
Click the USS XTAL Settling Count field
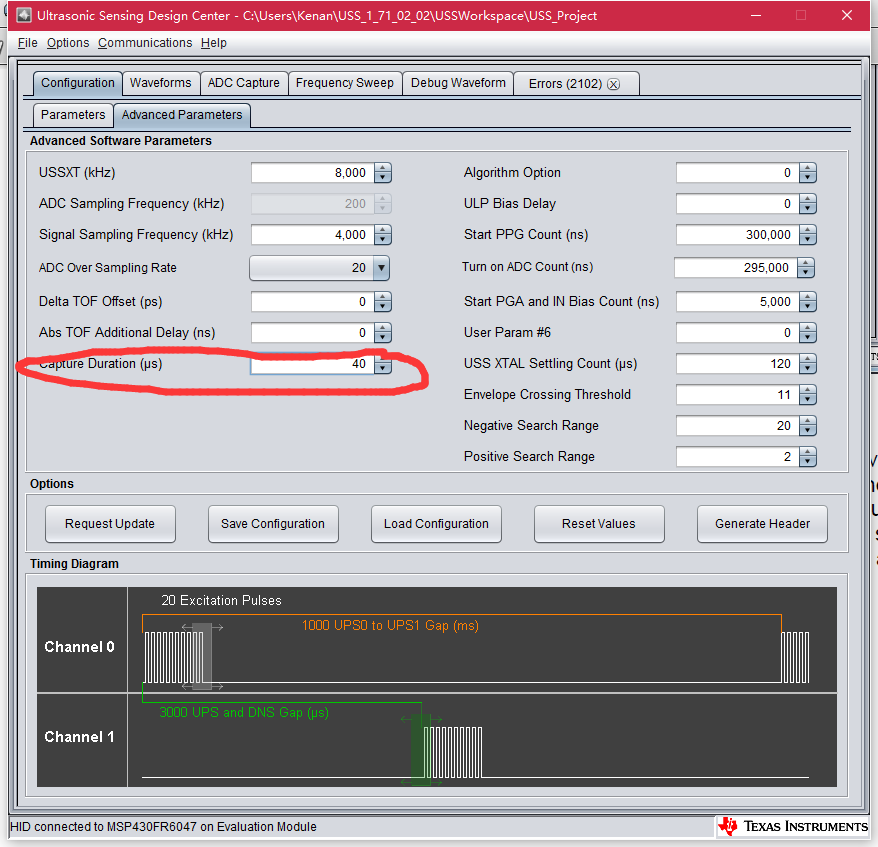(x=737, y=364)
